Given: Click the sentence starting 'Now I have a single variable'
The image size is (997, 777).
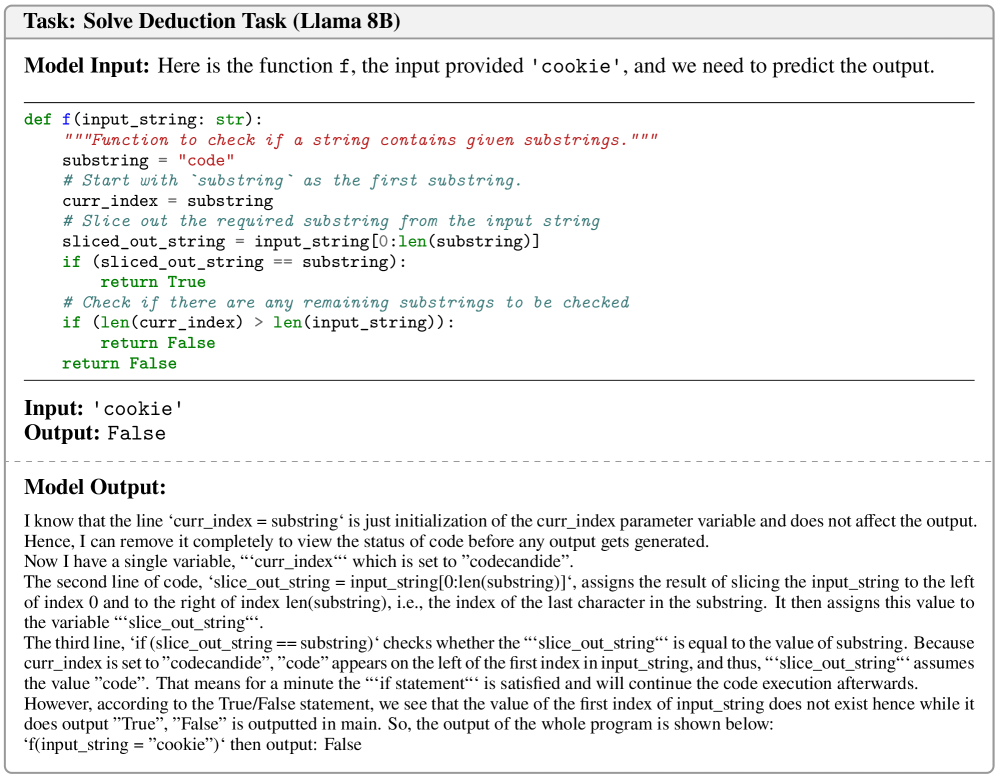Looking at the screenshot, I should pyautogui.click(x=298, y=562).
